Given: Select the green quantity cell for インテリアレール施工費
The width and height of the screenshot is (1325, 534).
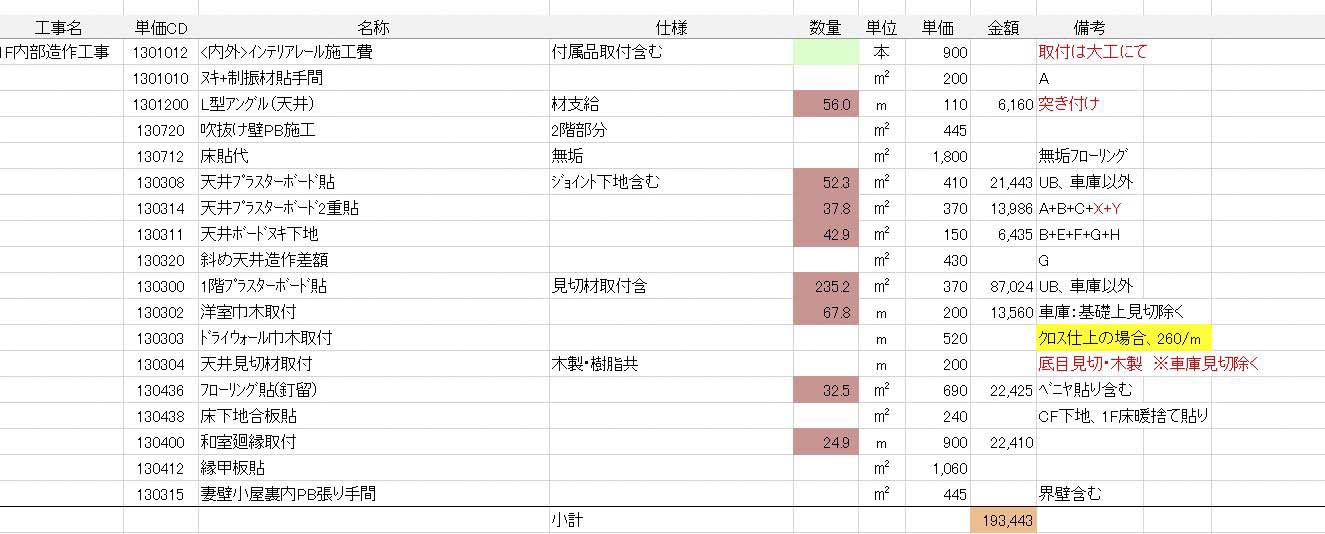Looking at the screenshot, I should coord(826,52).
